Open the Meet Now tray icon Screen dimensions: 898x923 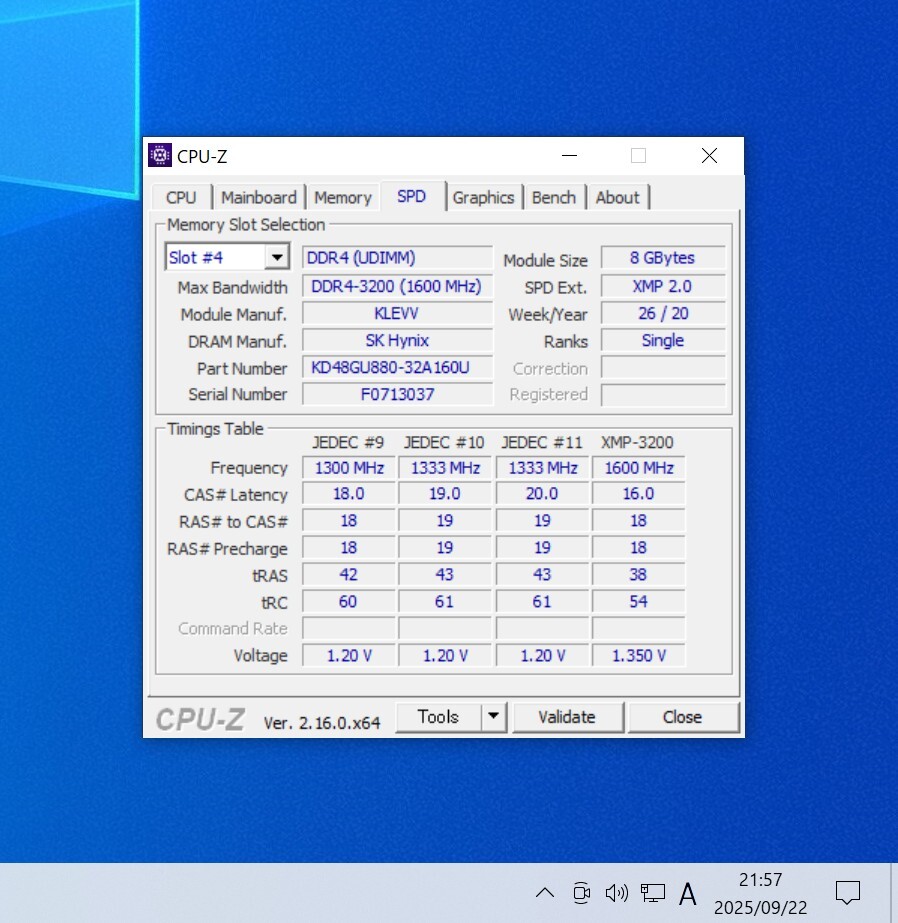point(581,893)
